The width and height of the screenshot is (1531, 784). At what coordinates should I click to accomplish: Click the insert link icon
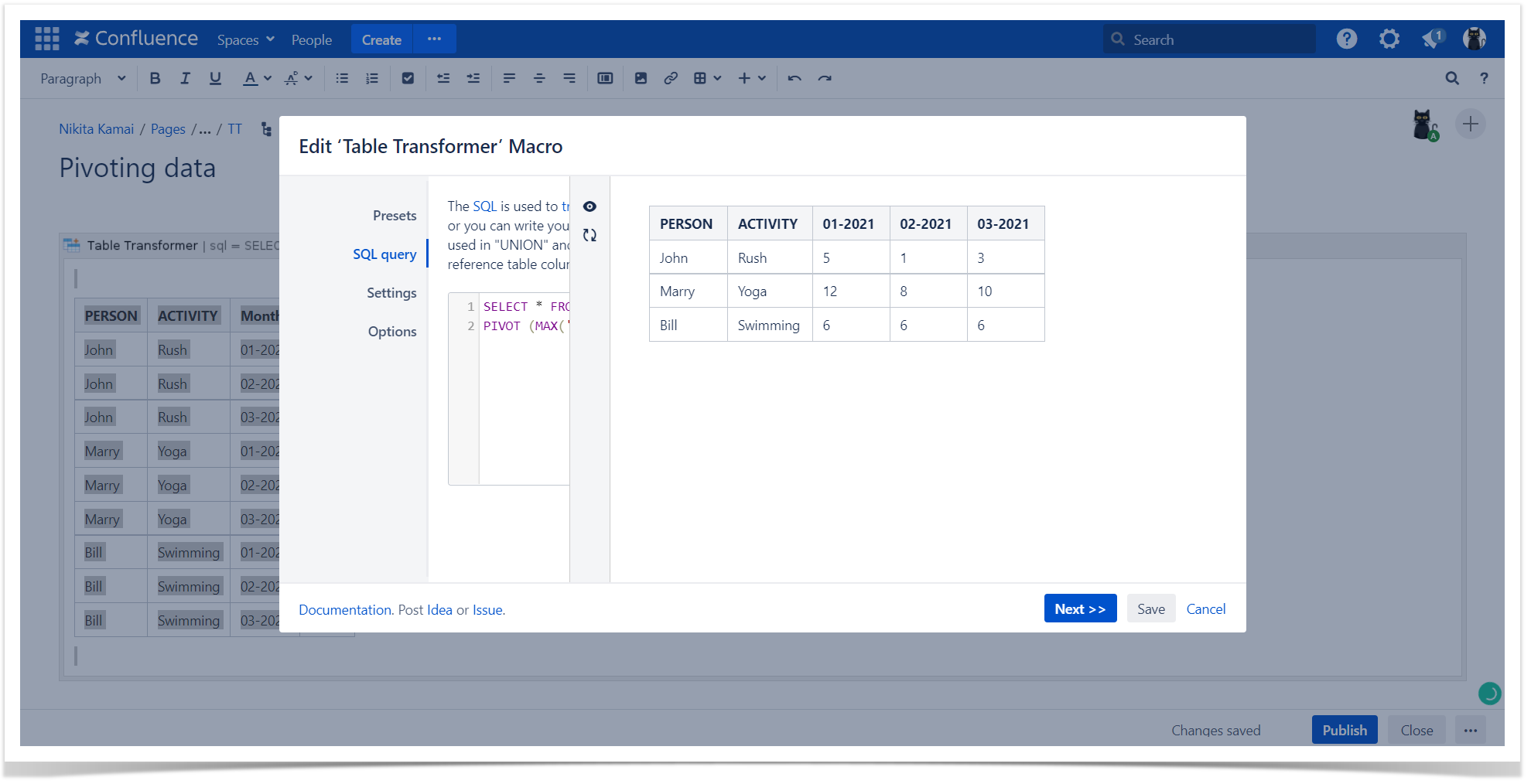[x=671, y=78]
